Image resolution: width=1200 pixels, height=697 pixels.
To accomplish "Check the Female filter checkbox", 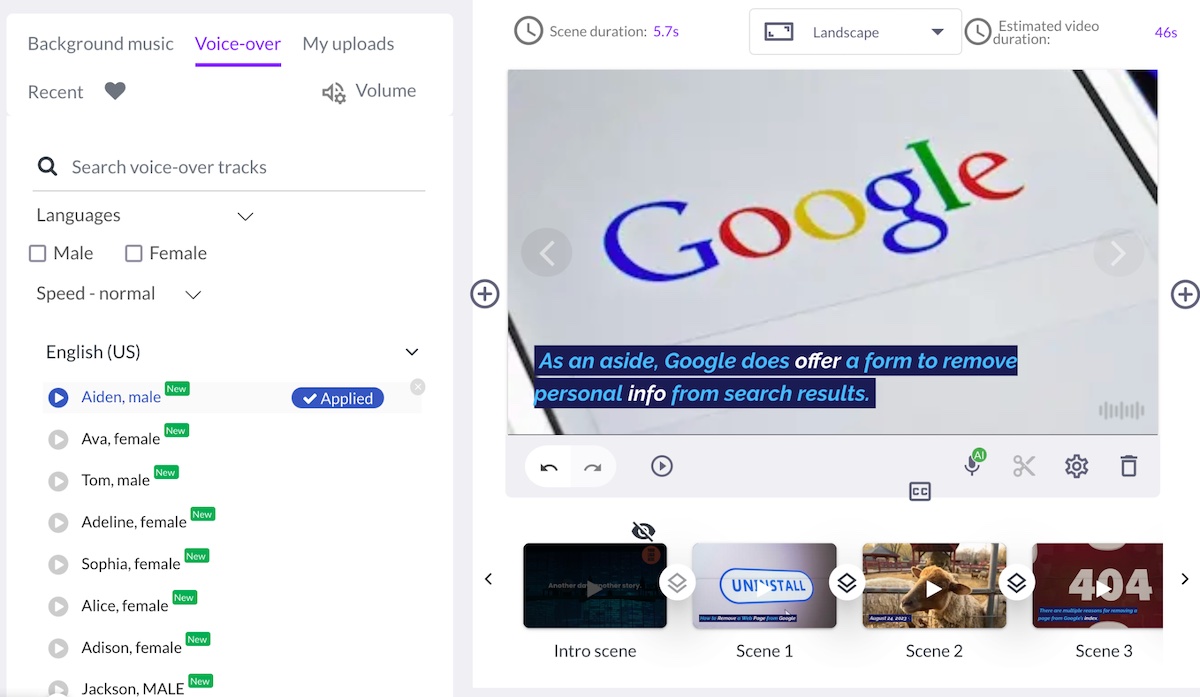I will [134, 254].
